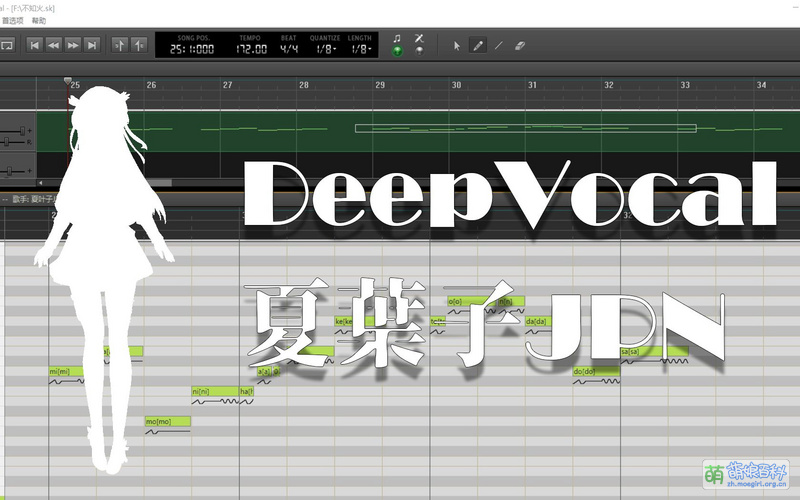Open the Length 1/8 dropdown
This screenshot has height=500, width=800.
pyautogui.click(x=359, y=49)
